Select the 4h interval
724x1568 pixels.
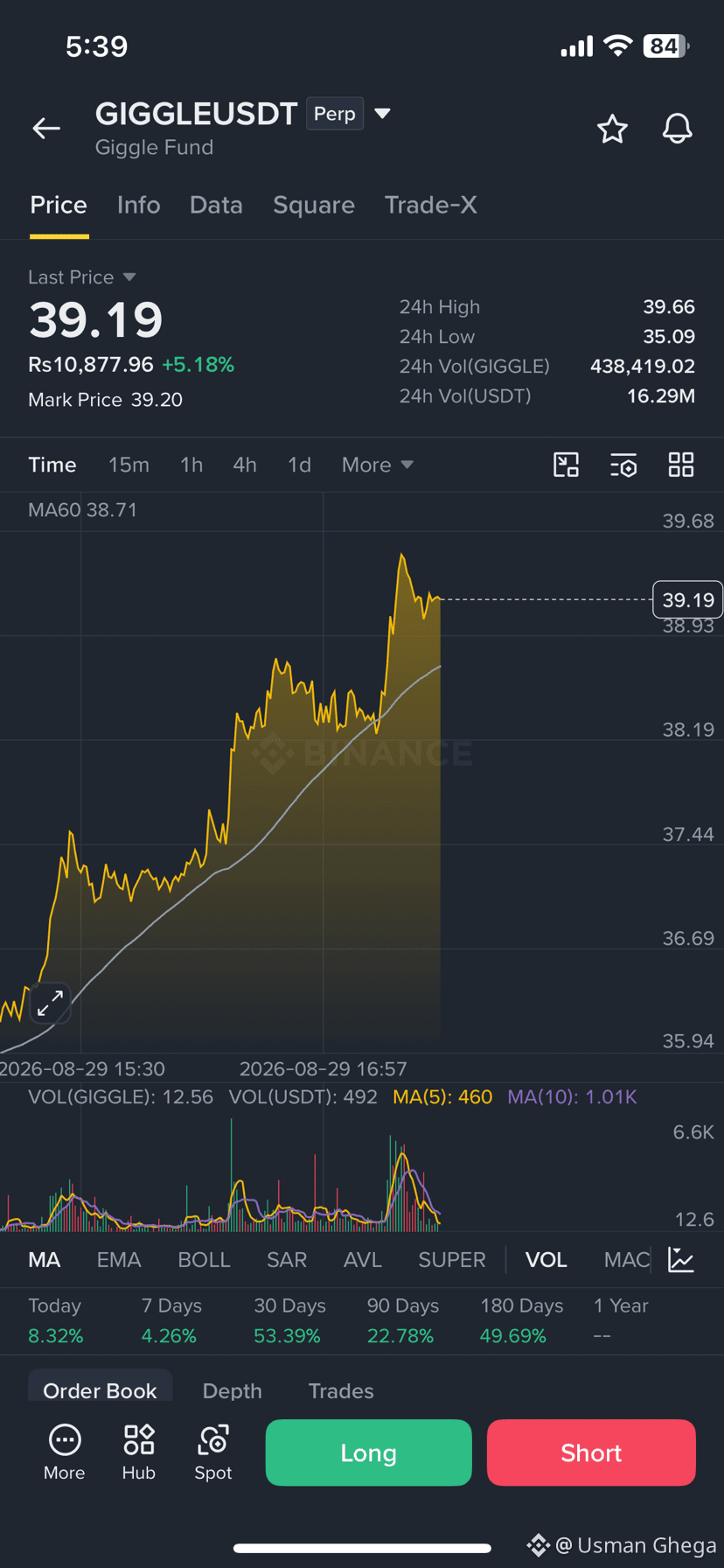[245, 465]
